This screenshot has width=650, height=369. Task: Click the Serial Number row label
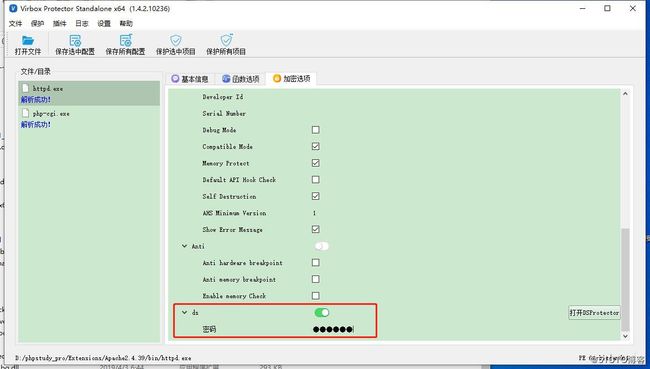tap(224, 113)
